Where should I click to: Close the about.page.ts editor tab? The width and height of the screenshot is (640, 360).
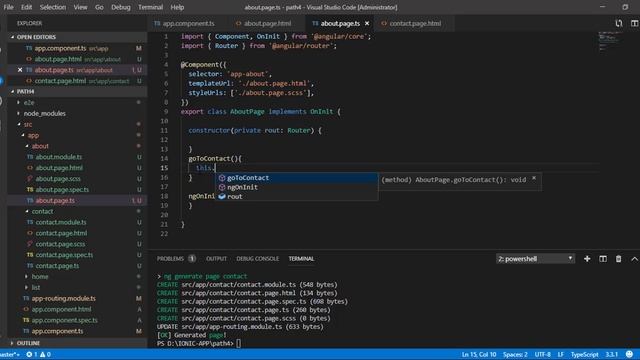coord(367,23)
